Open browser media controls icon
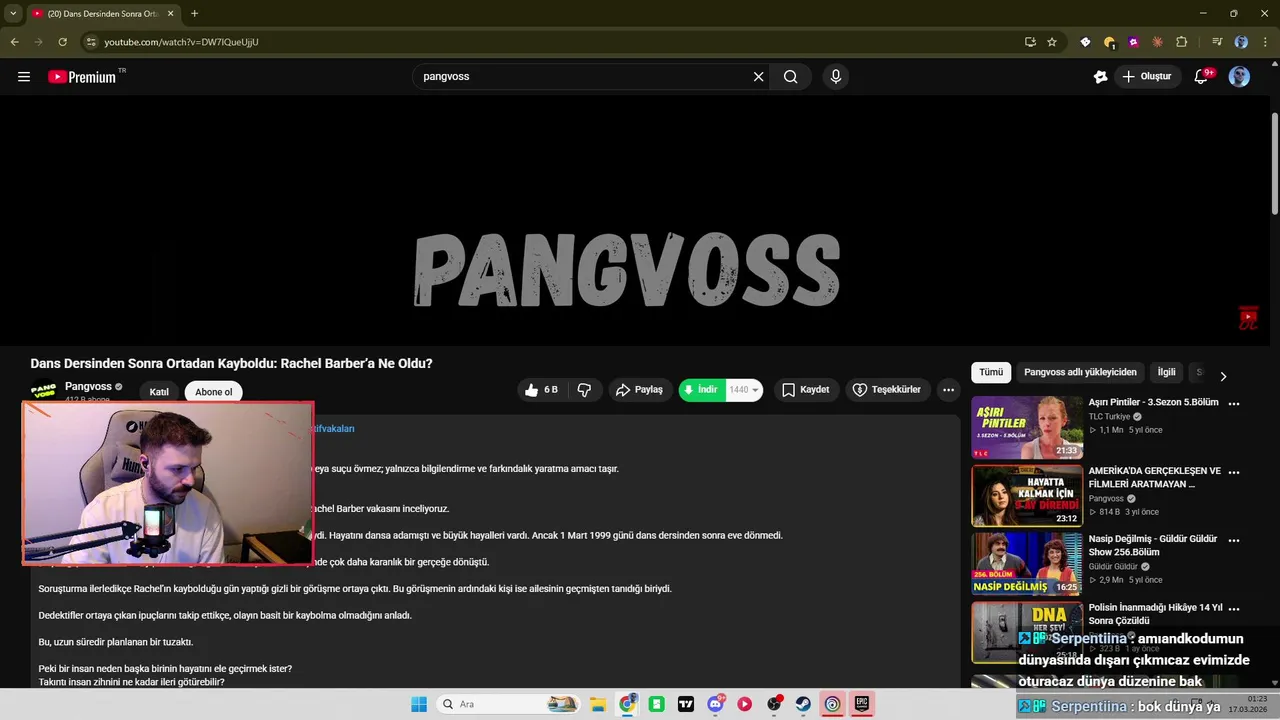 1217,42
